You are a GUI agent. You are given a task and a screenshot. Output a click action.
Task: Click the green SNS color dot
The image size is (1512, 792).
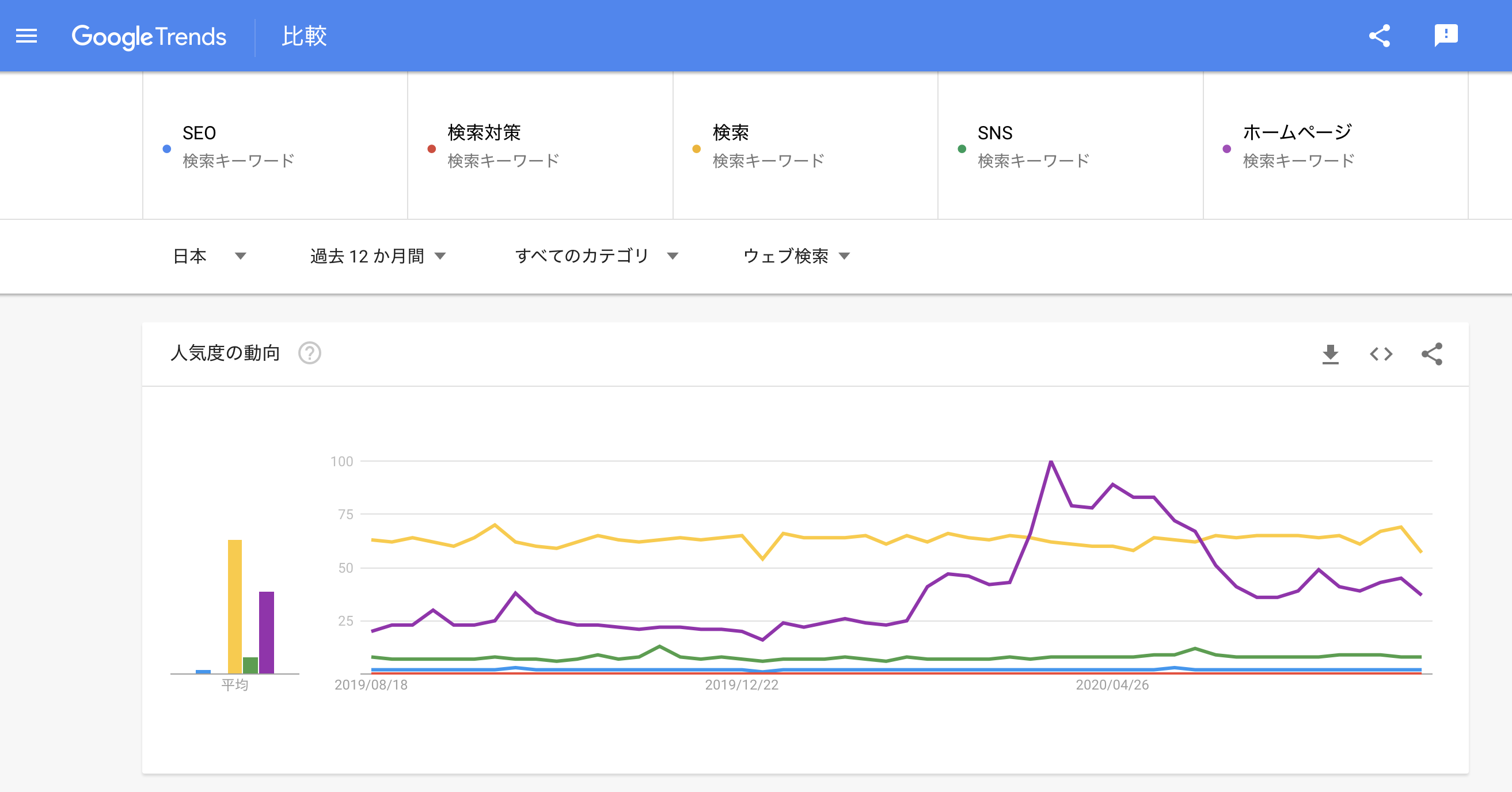click(962, 149)
